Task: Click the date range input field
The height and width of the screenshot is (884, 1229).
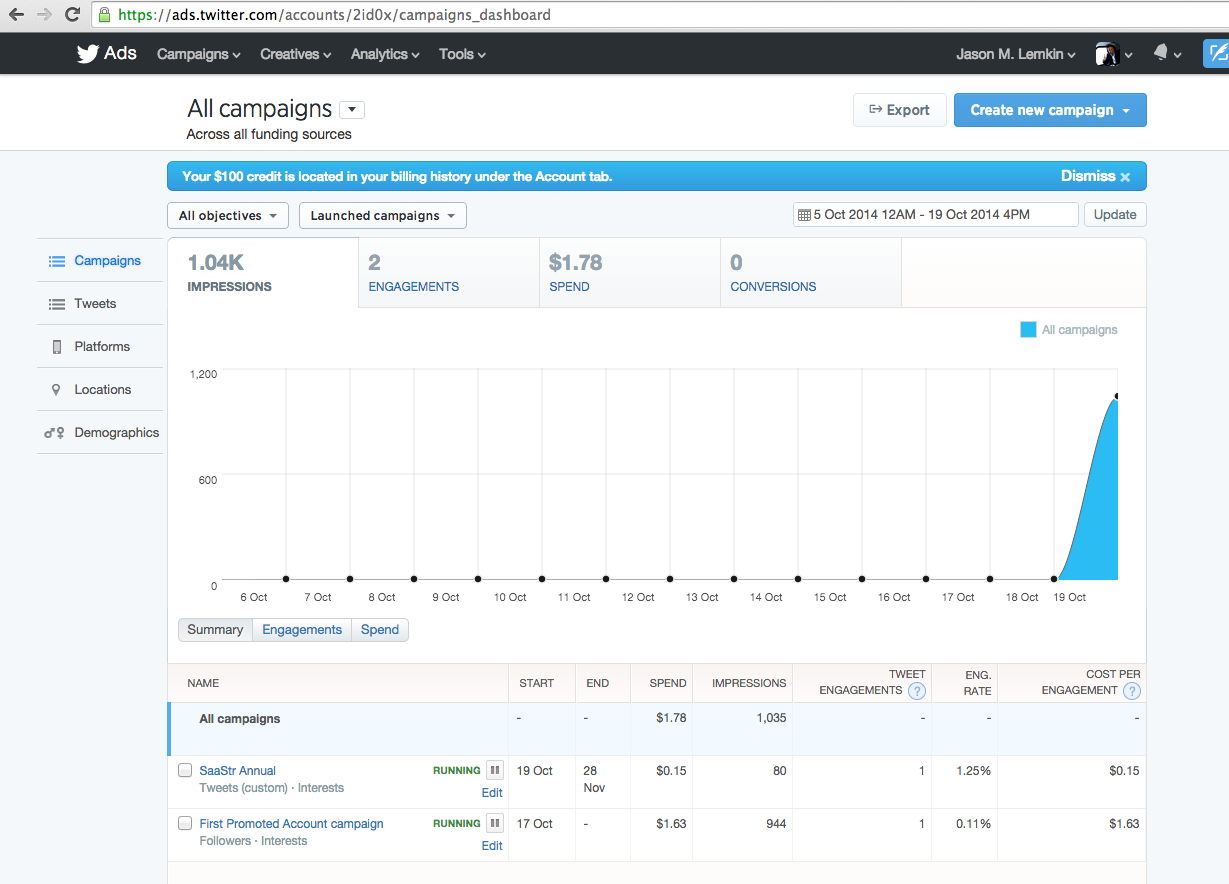Action: [936, 215]
